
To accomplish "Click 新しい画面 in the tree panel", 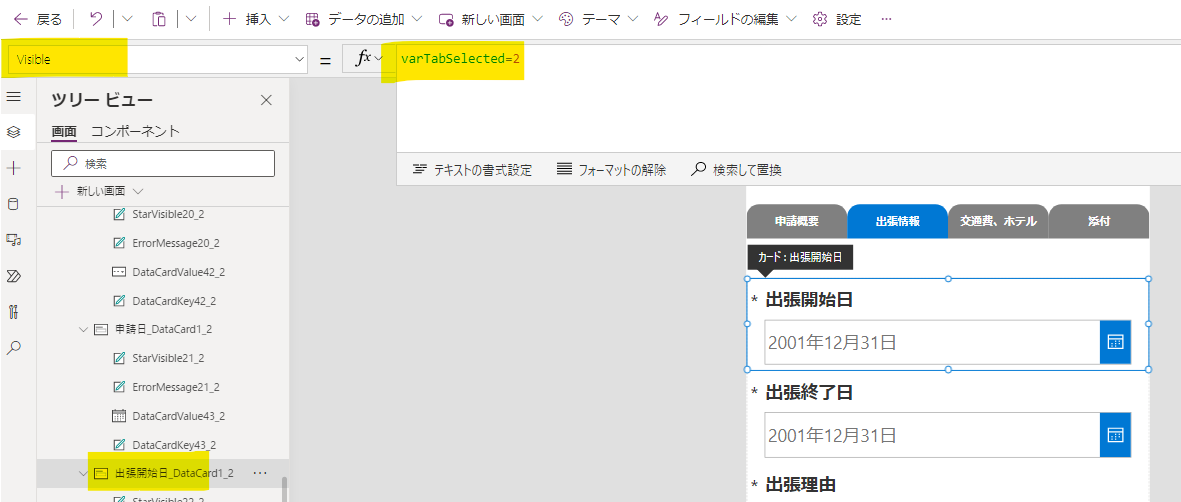I will (99, 191).
